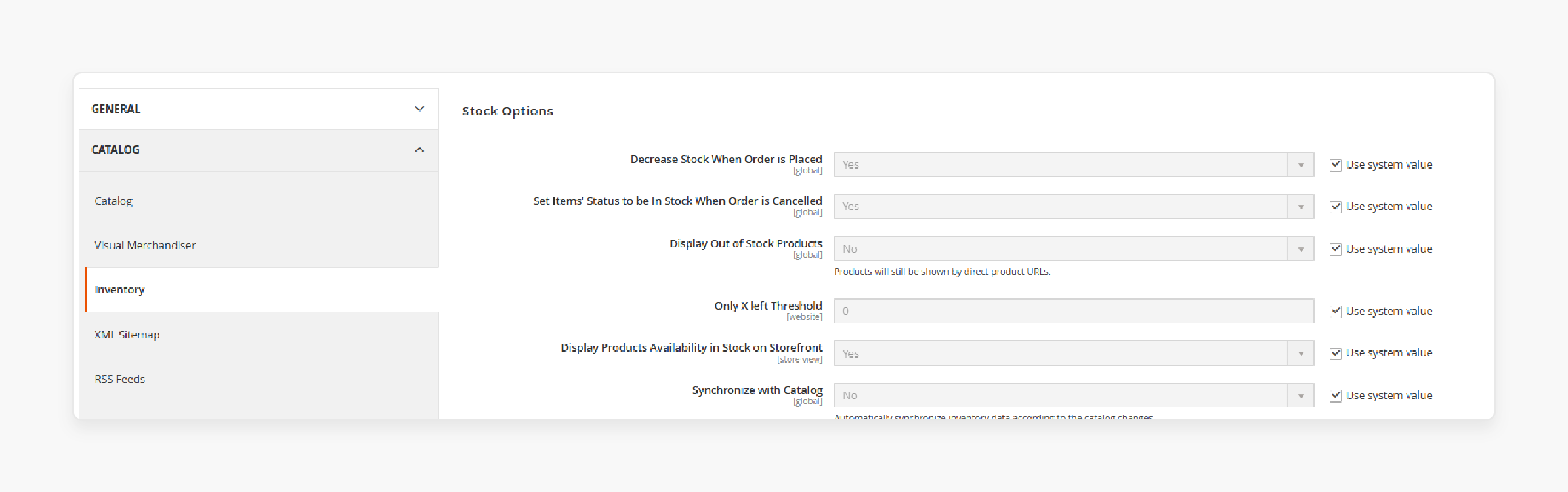1568x492 pixels.
Task: Uncheck Use system value for Decrease Stock
Action: click(1336, 165)
